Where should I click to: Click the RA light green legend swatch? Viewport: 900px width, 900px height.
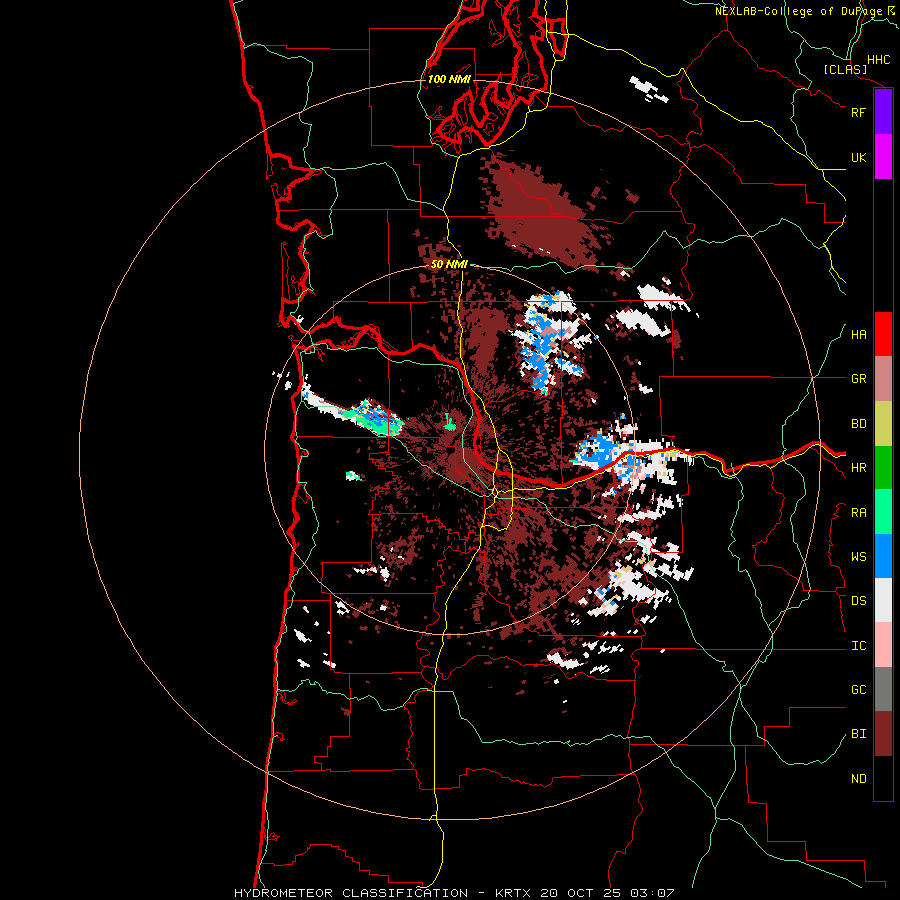coord(883,512)
